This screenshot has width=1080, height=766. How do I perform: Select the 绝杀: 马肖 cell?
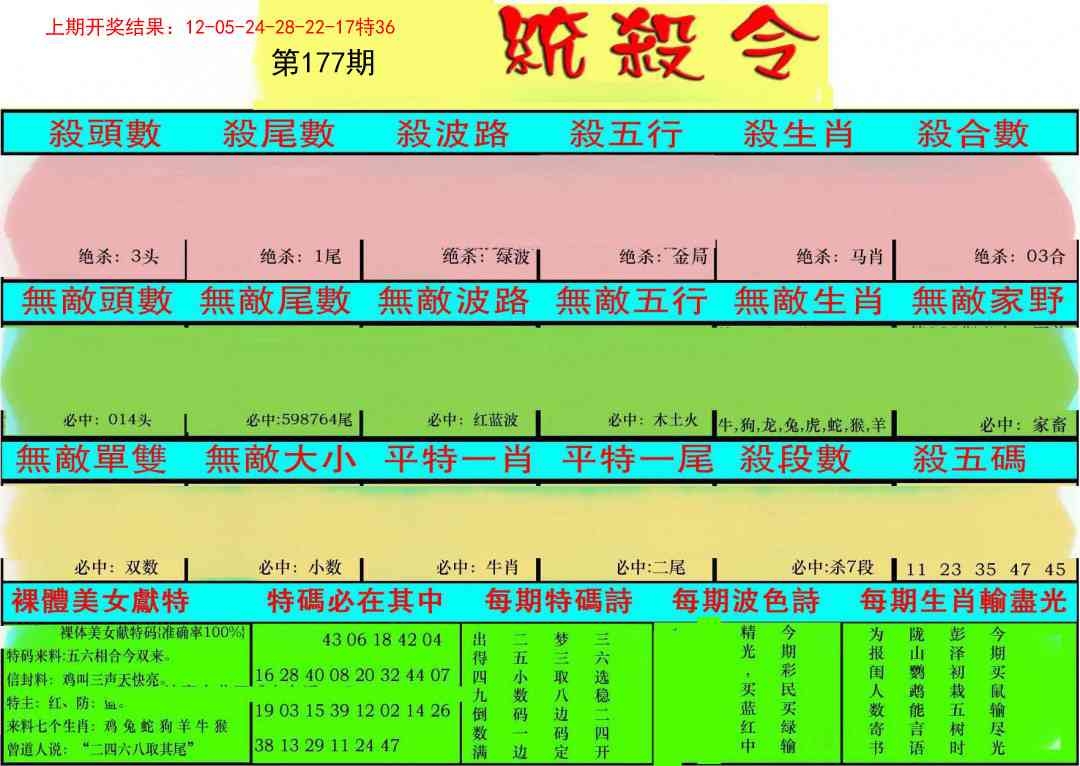pyautogui.click(x=840, y=257)
